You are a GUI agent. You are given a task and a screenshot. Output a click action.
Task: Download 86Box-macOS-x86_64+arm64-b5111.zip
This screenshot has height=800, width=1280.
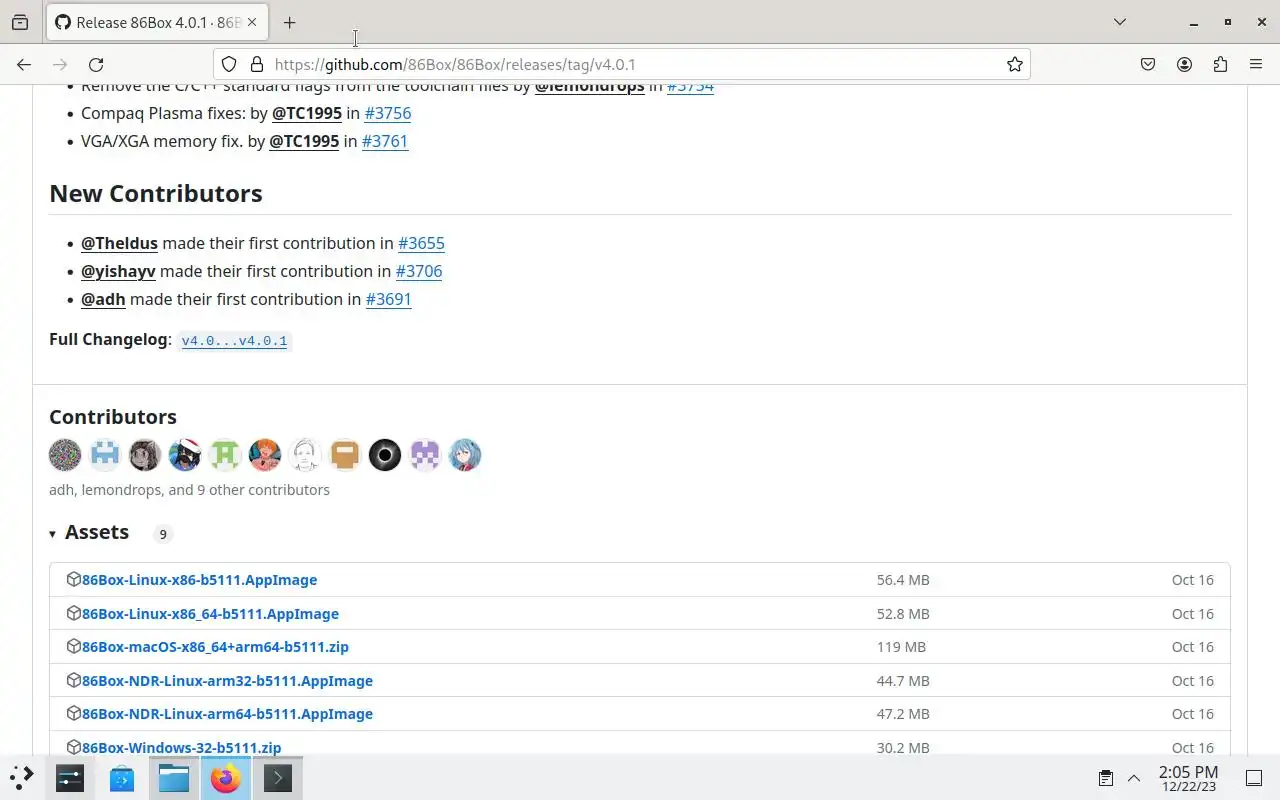point(215,647)
